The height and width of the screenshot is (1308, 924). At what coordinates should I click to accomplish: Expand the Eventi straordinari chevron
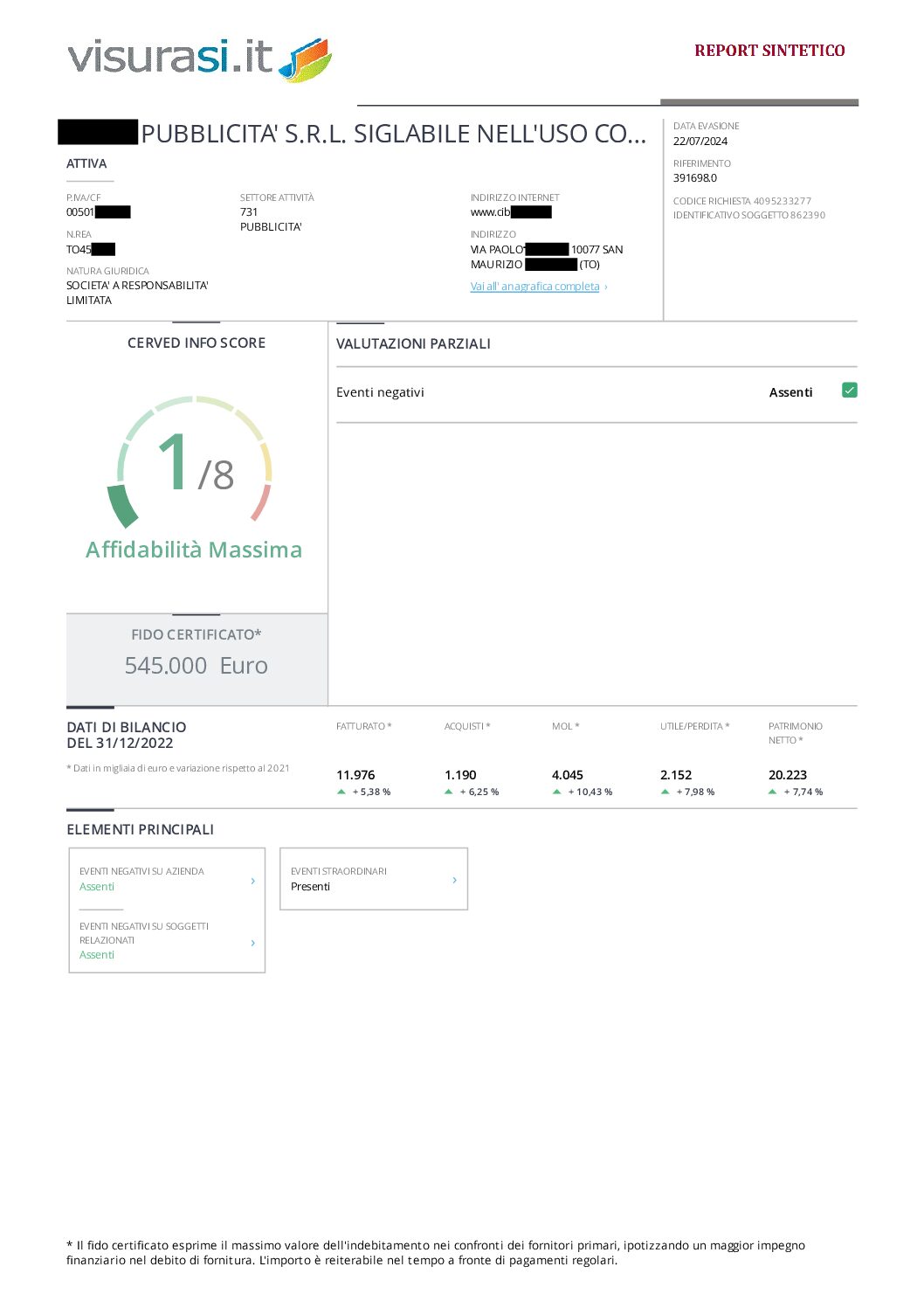pyautogui.click(x=455, y=880)
